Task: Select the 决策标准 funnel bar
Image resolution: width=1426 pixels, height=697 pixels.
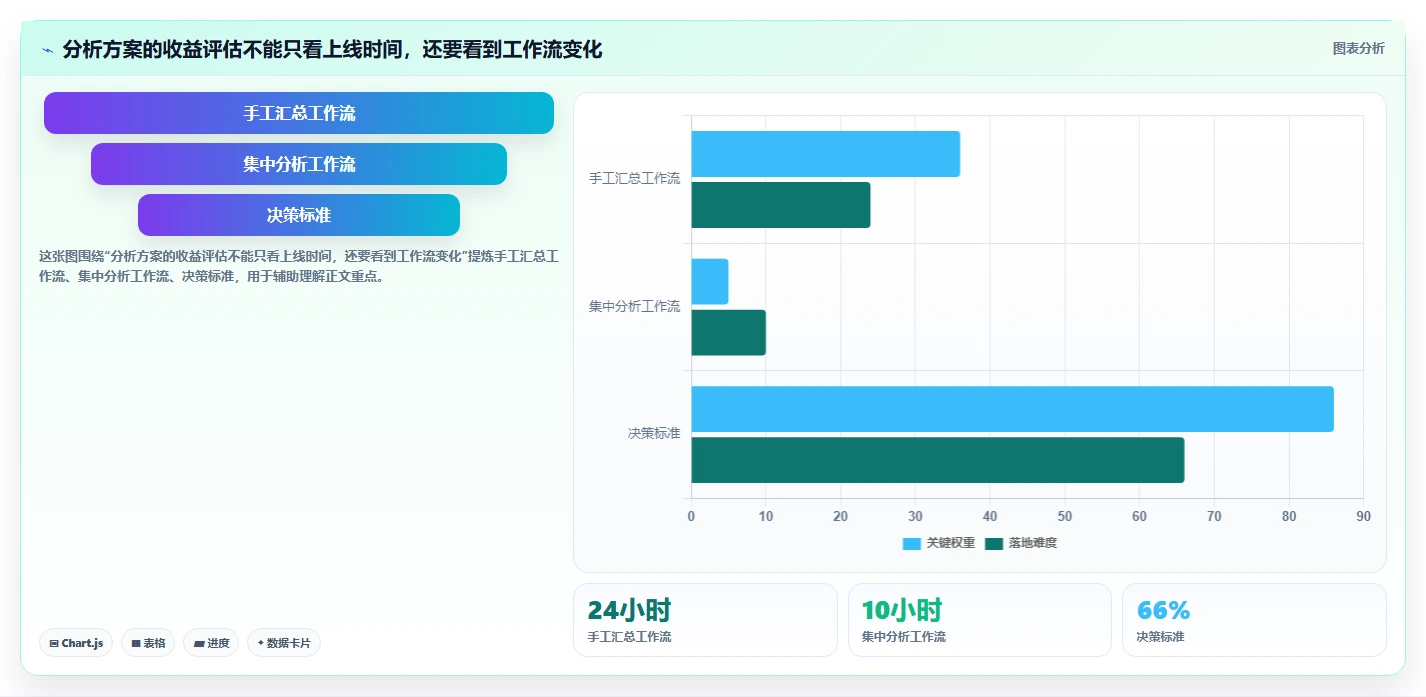Action: pos(299,215)
